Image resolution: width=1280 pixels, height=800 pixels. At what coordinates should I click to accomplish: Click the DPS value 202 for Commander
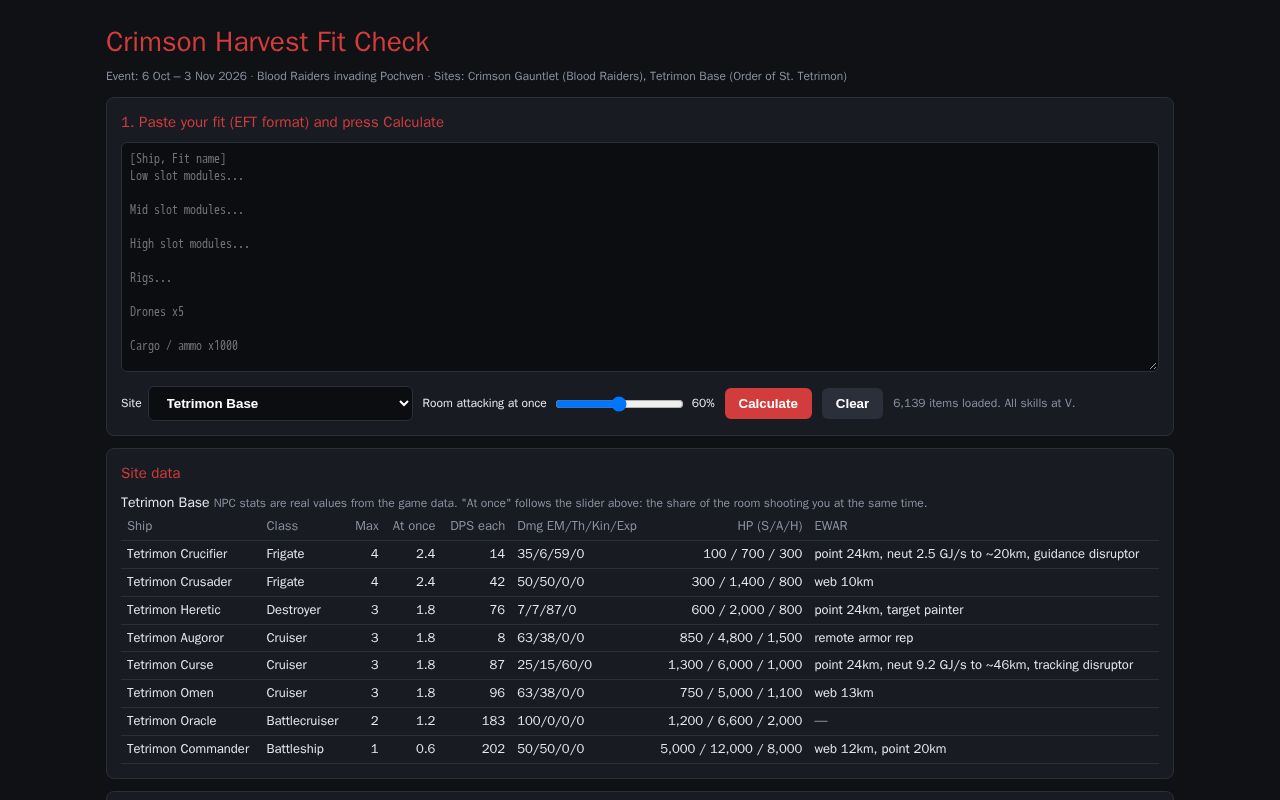pyautogui.click(x=493, y=749)
